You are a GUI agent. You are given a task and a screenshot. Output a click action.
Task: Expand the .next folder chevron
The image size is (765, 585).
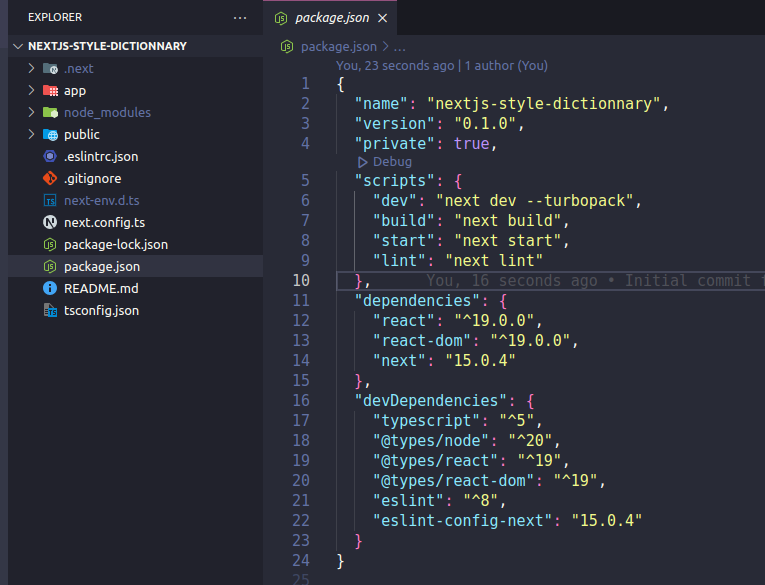(31, 68)
